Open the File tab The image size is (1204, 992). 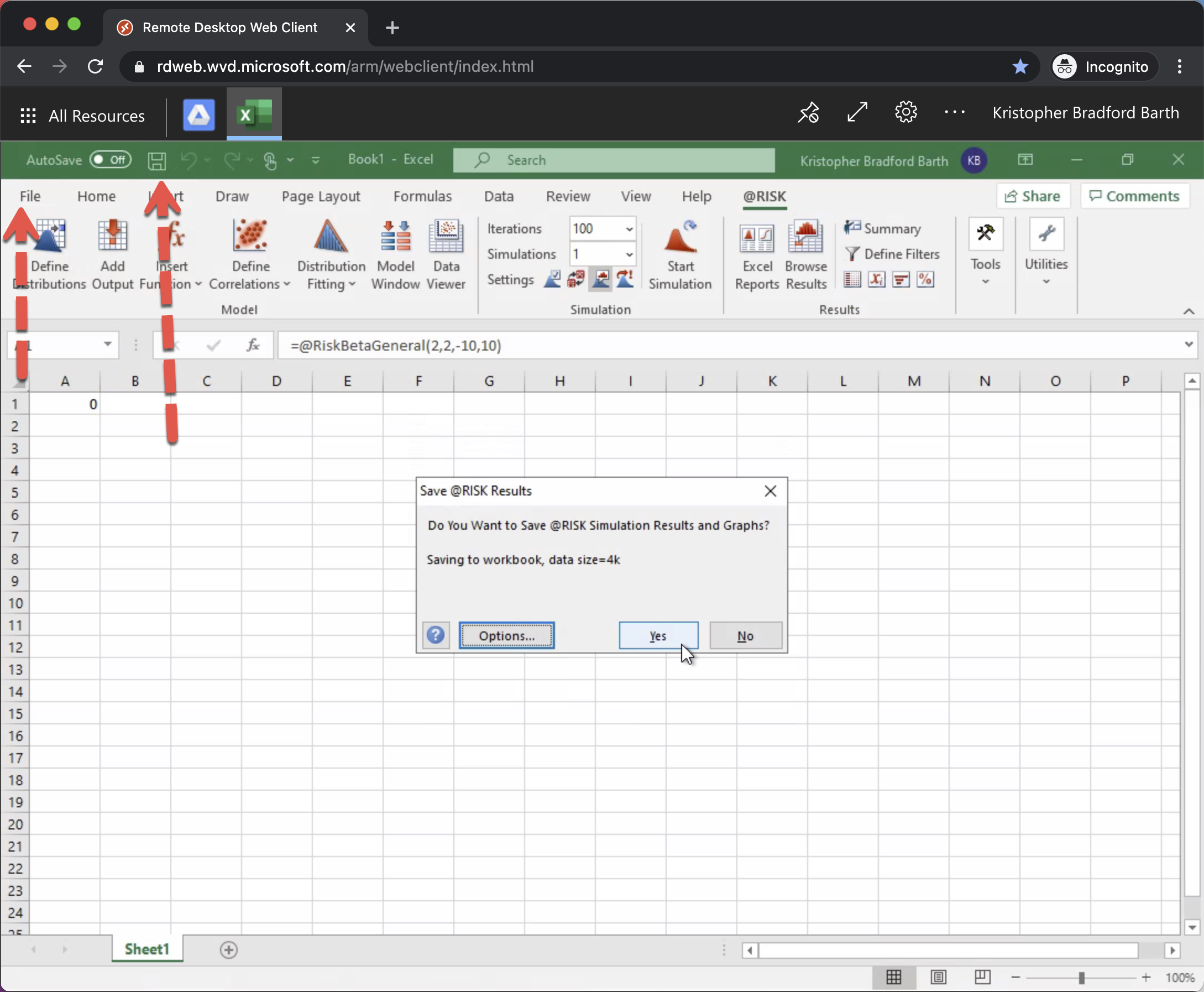(30, 196)
